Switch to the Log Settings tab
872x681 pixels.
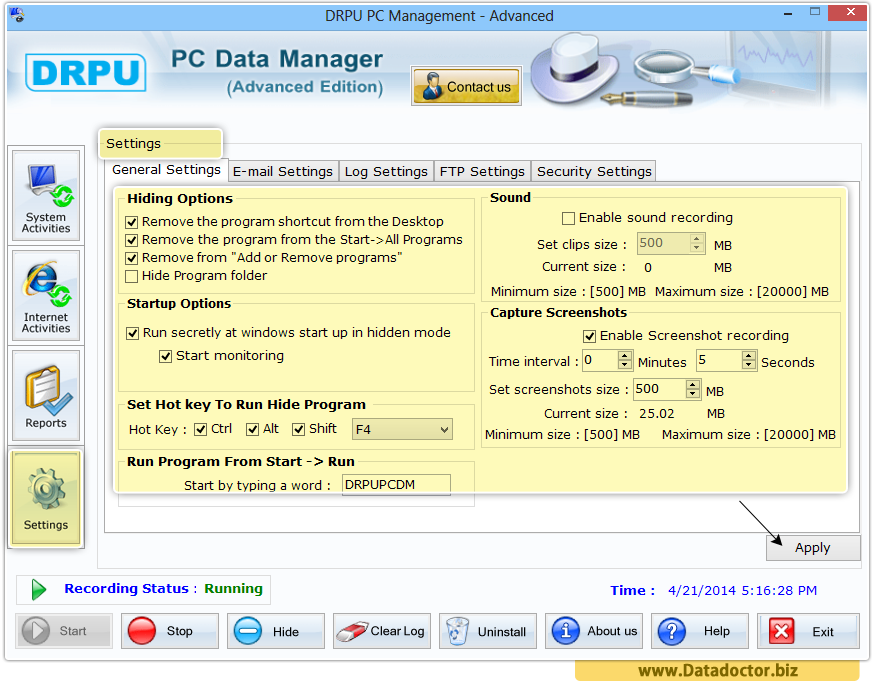tap(386, 172)
